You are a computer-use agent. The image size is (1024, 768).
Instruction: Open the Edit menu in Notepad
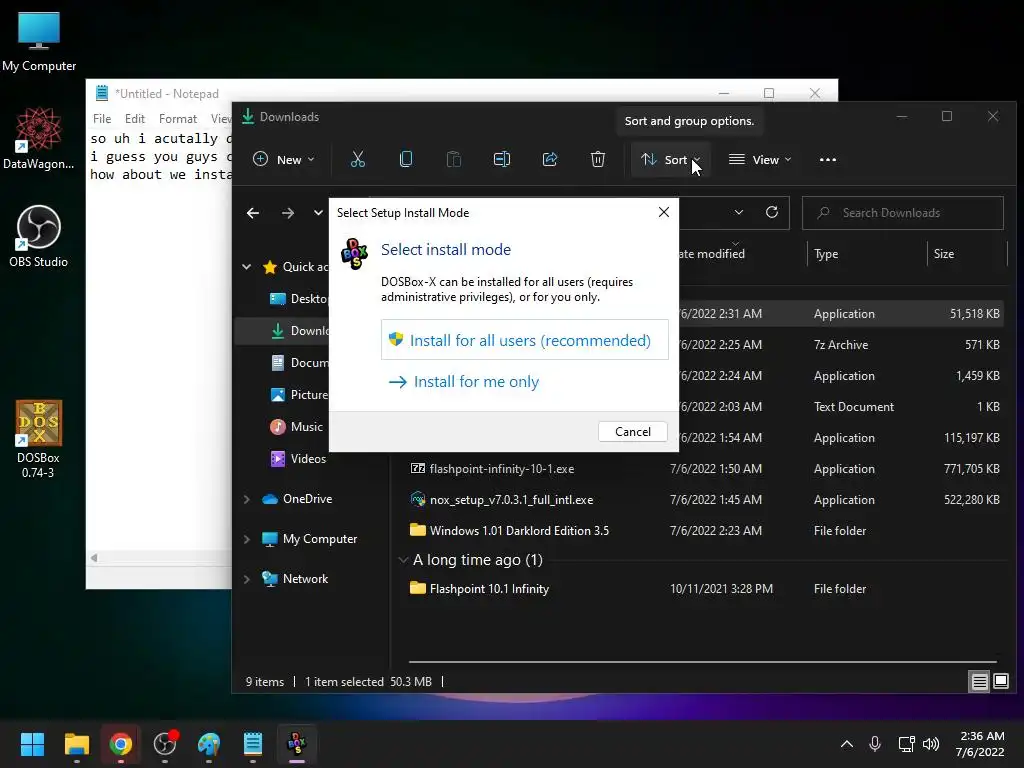[135, 119]
